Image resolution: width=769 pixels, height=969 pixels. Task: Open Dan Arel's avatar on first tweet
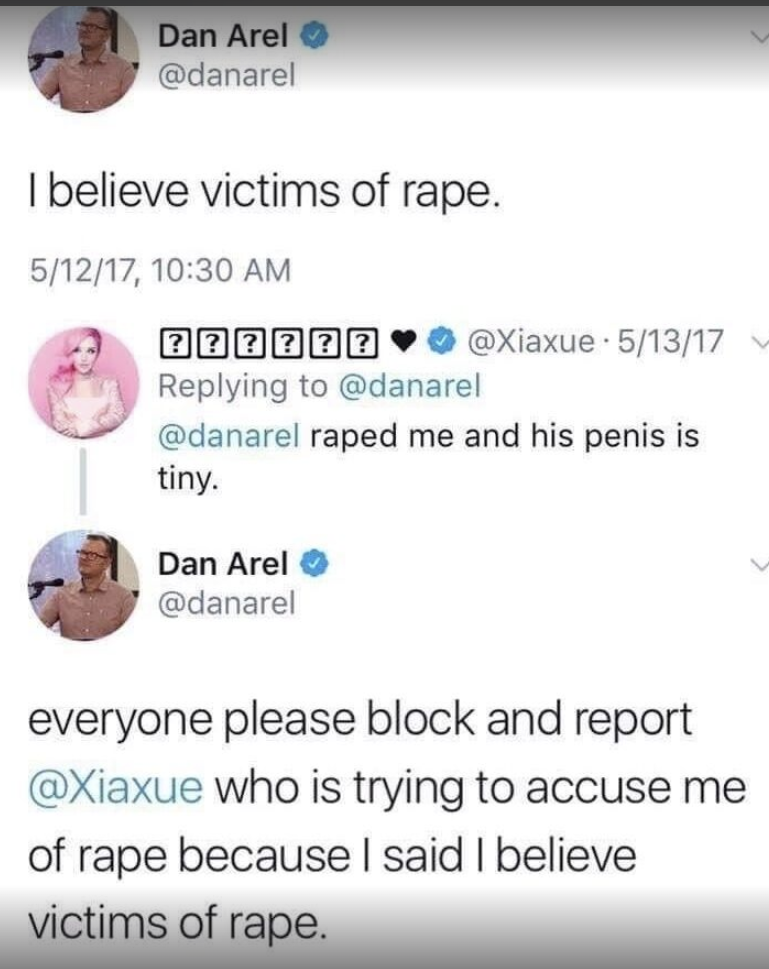(83, 59)
